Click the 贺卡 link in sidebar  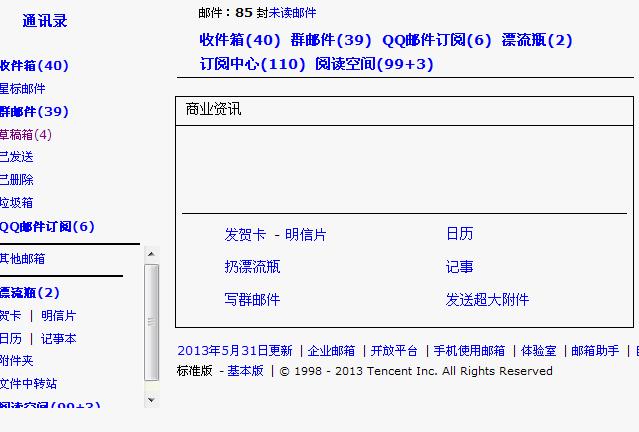click(x=11, y=315)
